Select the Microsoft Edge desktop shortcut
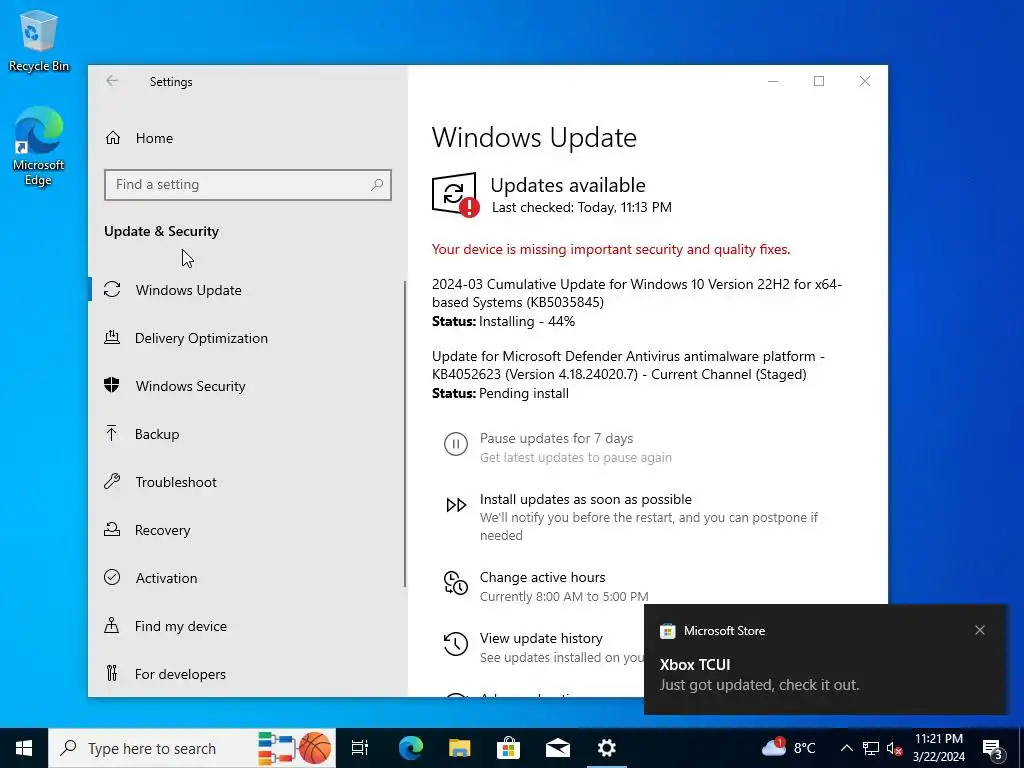This screenshot has width=1024, height=768. pyautogui.click(x=39, y=147)
